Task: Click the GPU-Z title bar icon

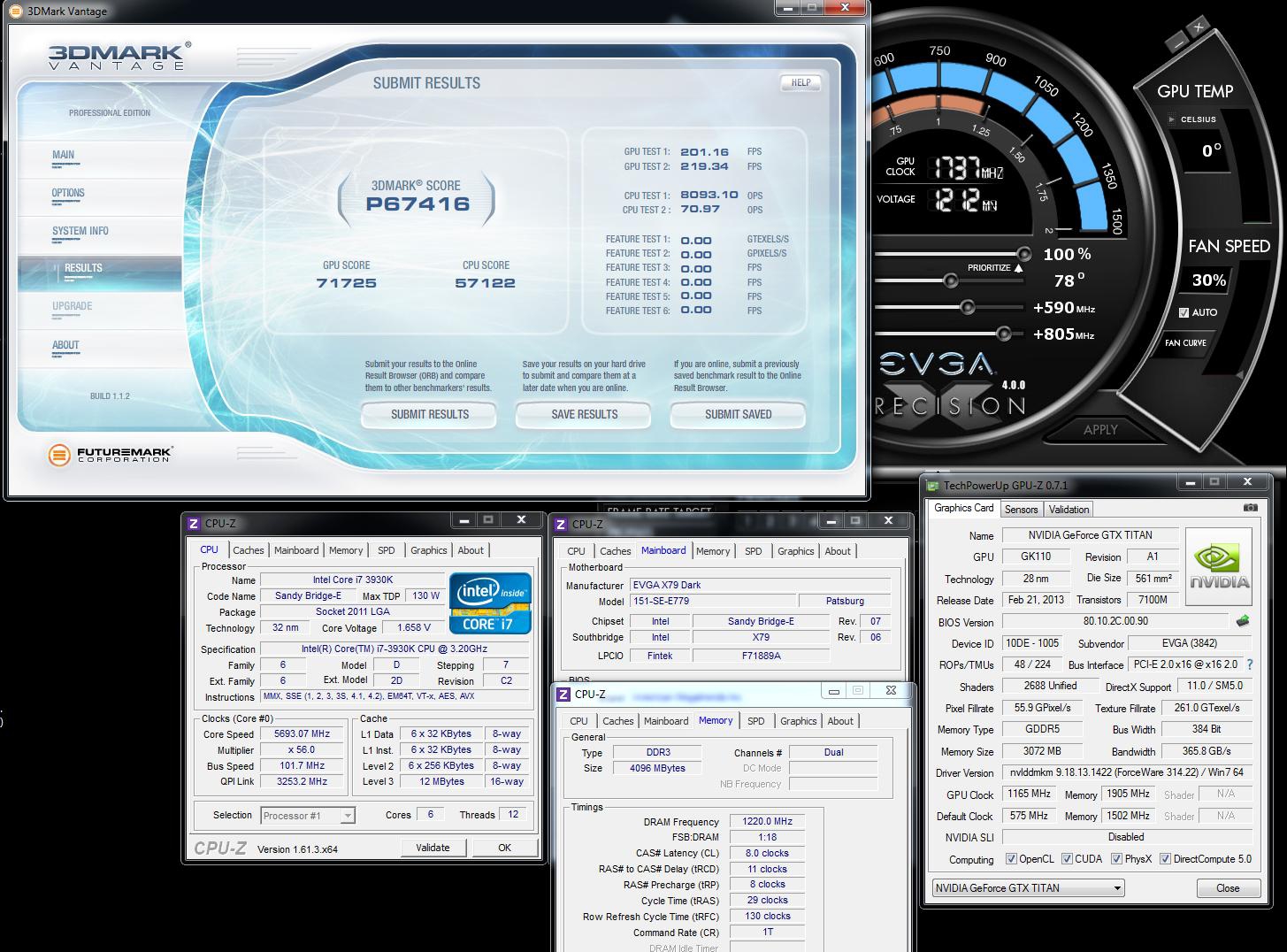Action: click(932, 485)
